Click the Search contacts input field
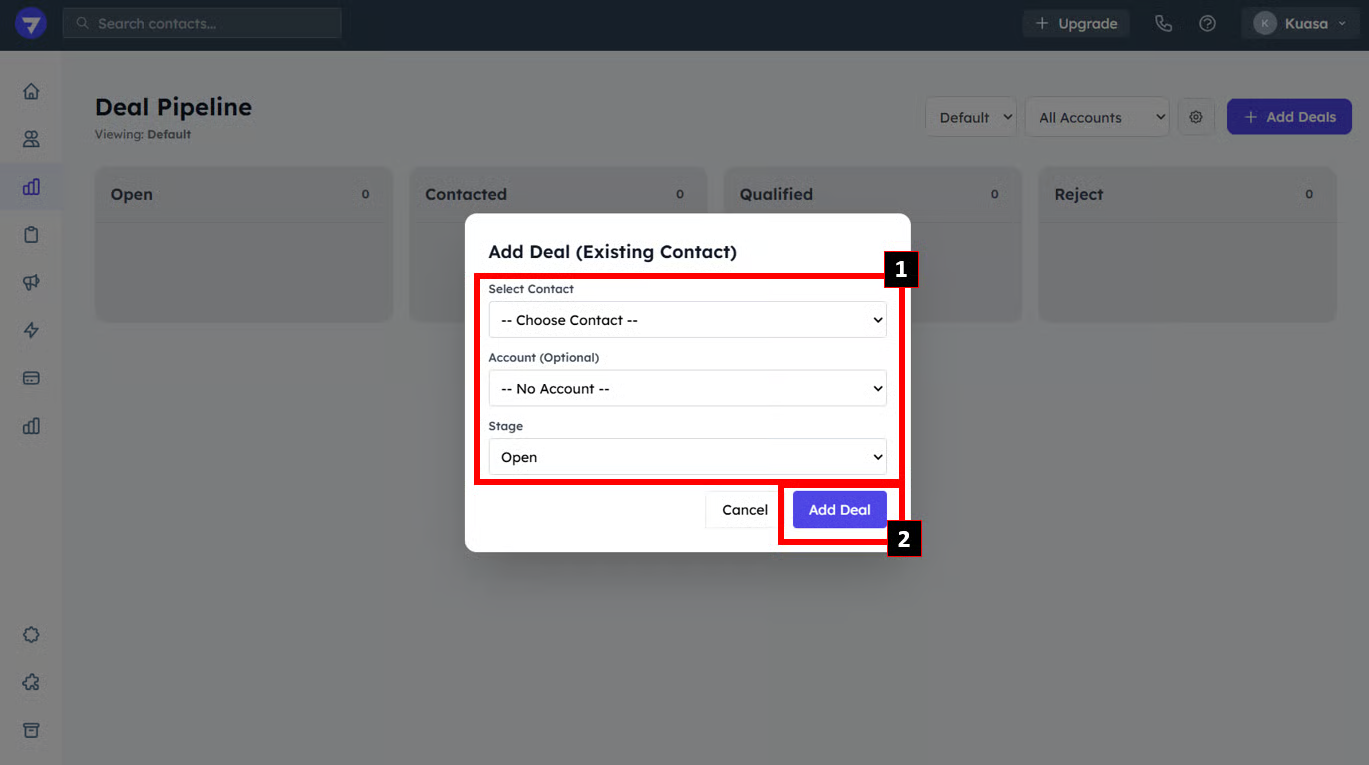The image size is (1369, 765). [x=202, y=23]
